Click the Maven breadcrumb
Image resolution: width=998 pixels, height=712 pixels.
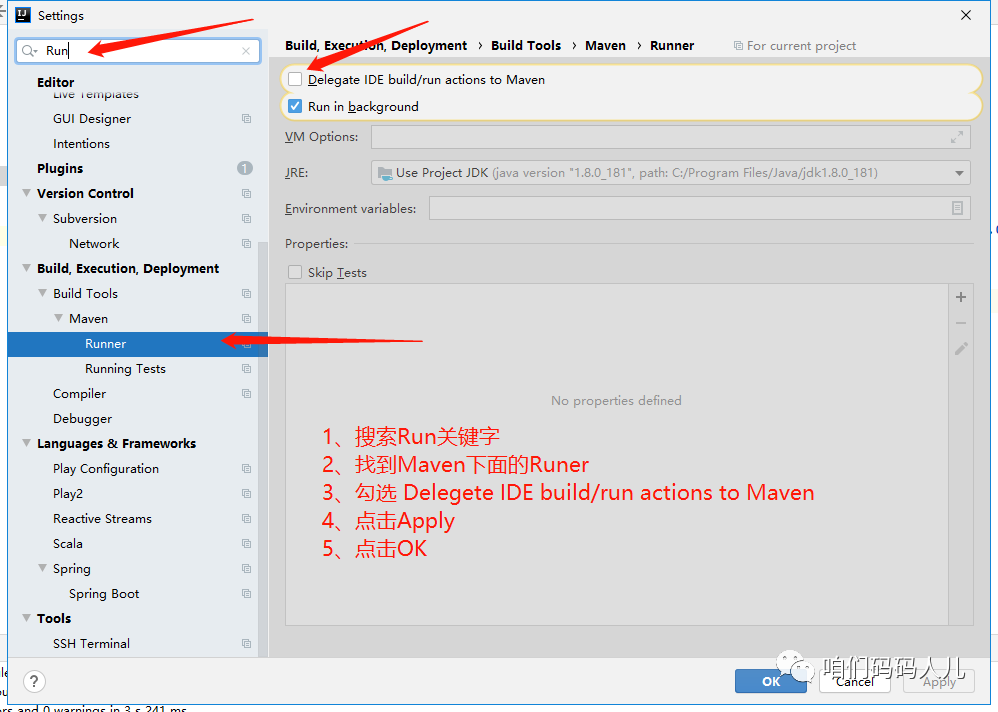(605, 46)
